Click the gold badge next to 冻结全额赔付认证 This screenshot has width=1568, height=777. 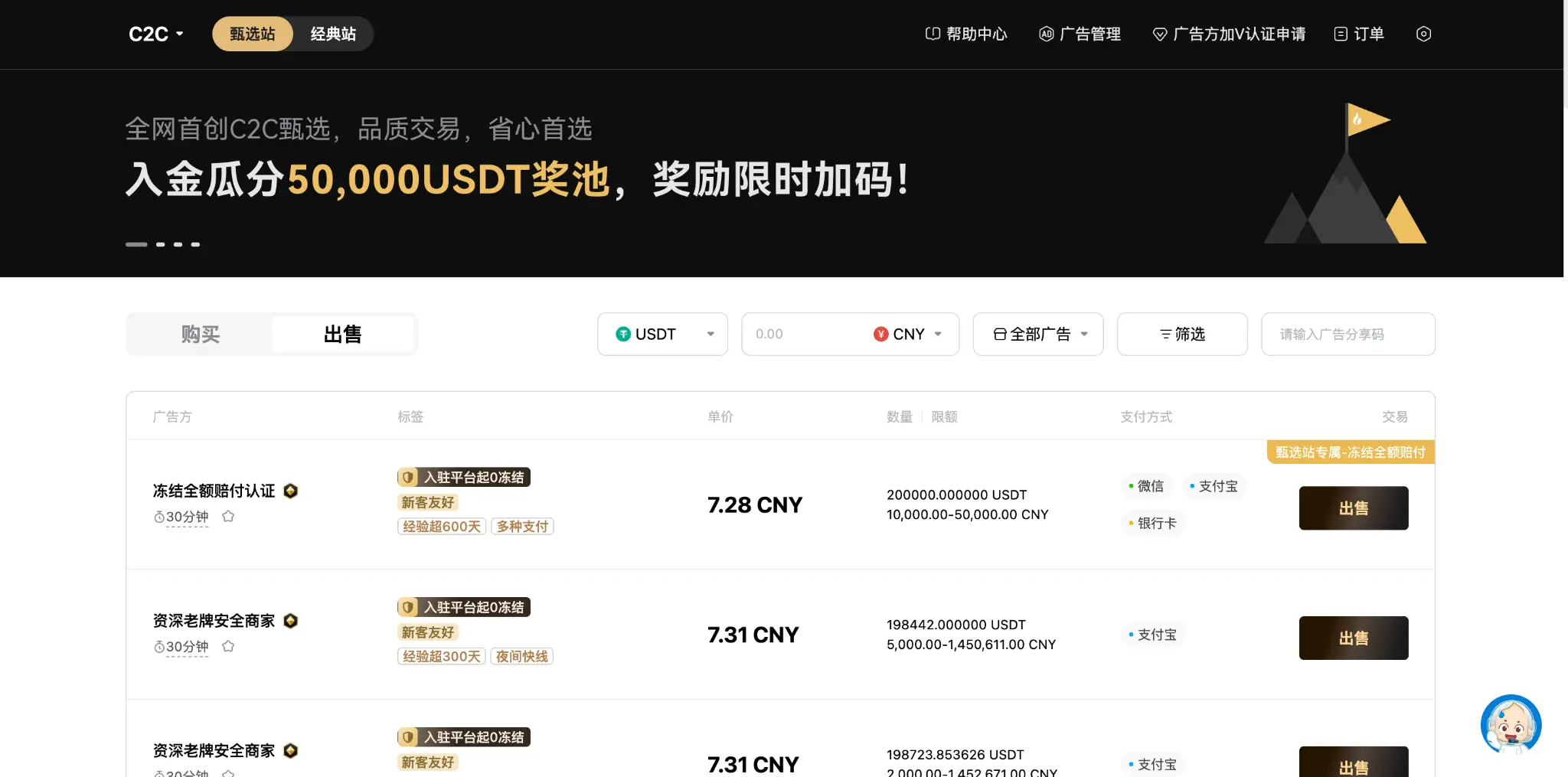(x=291, y=491)
